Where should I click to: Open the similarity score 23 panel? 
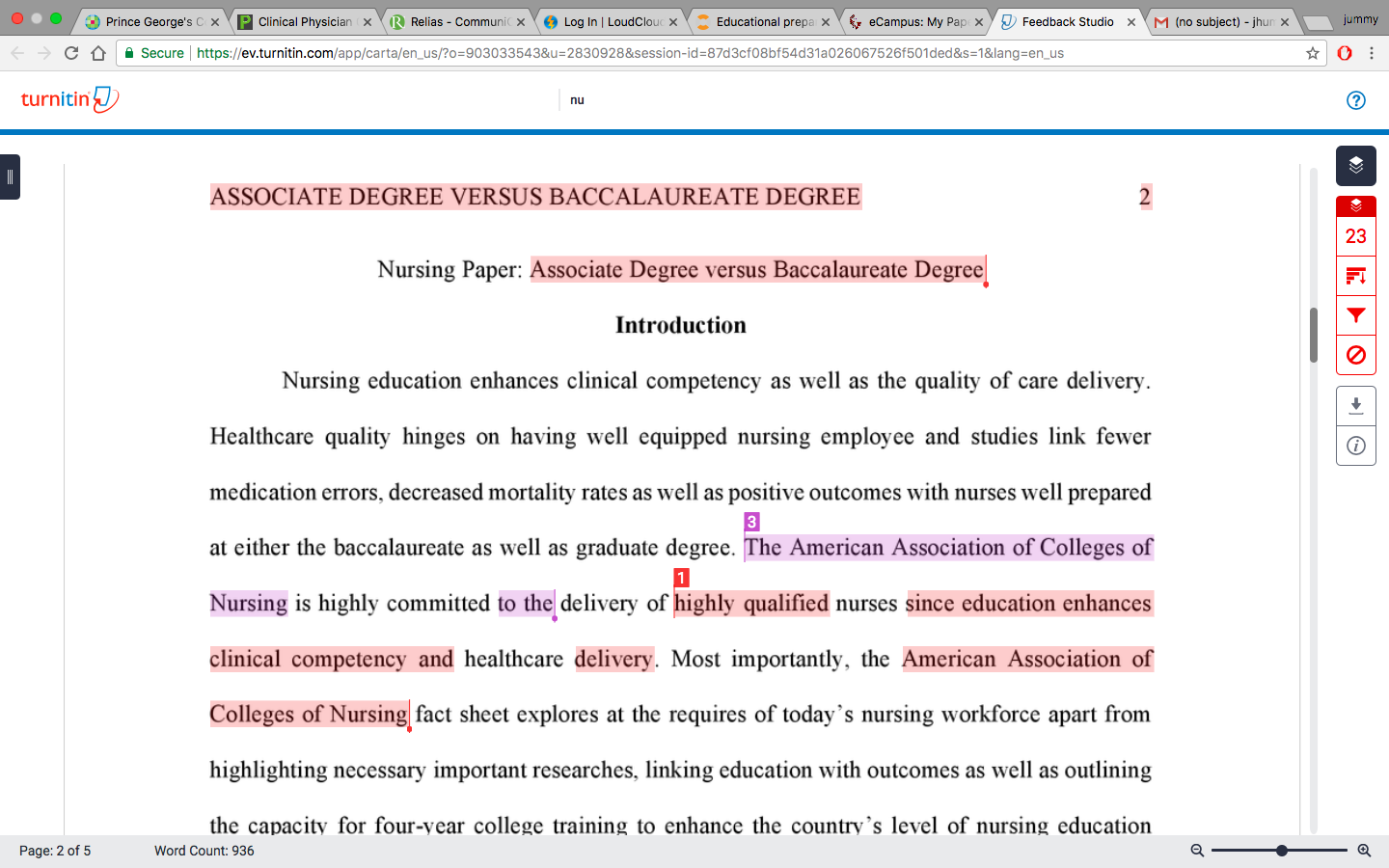pyautogui.click(x=1355, y=236)
